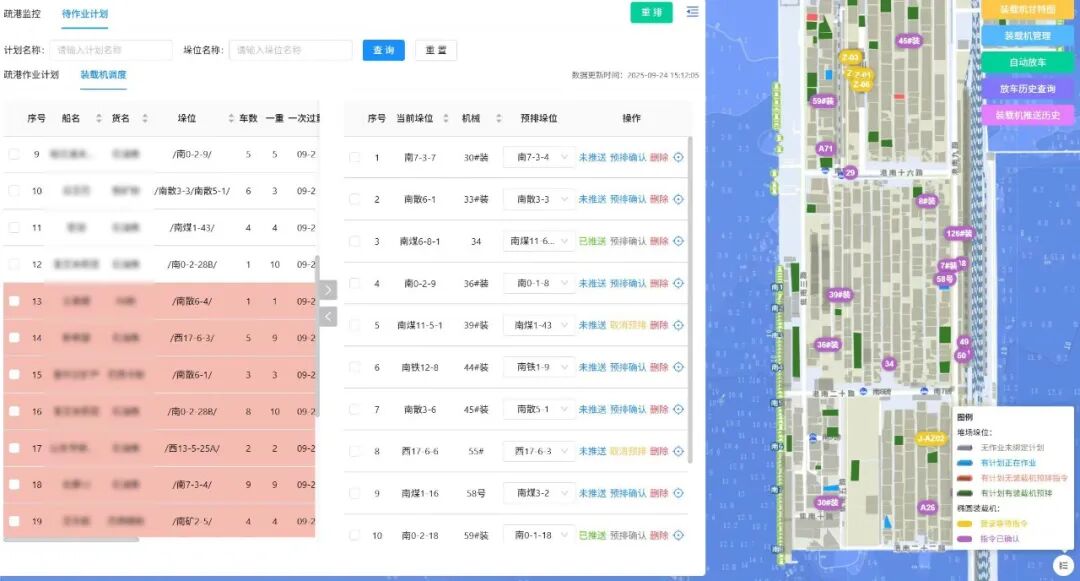Click the left arrow transfer button between tables
The image size is (1080, 581).
coord(329,317)
